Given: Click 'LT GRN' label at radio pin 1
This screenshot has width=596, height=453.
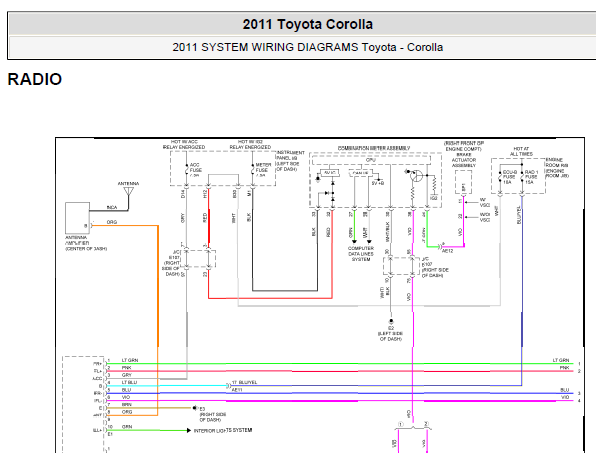Looking at the screenshot, I should coord(130,360).
